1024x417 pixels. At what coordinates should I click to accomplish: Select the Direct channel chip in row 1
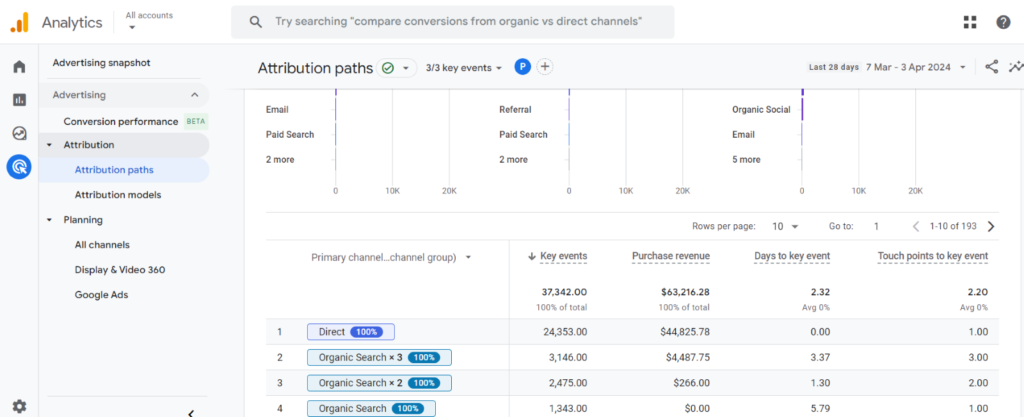(x=350, y=332)
